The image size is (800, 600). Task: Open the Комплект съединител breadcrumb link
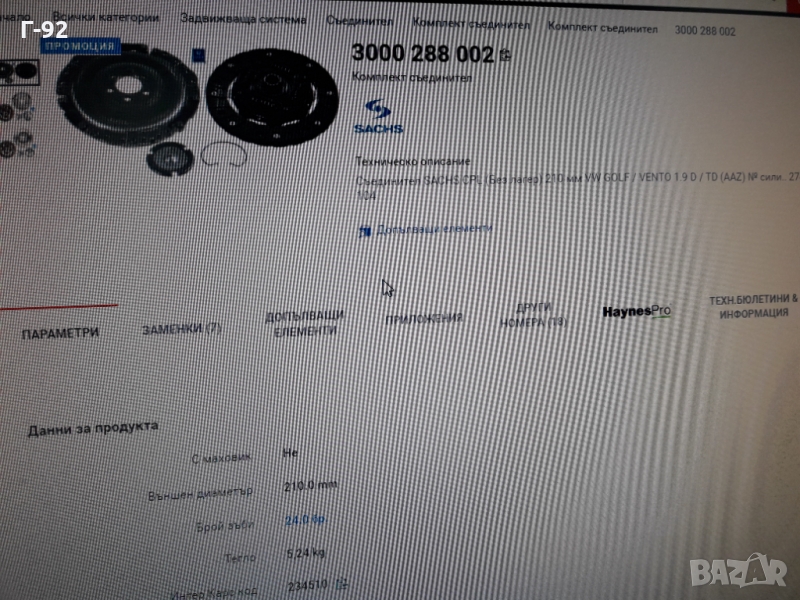point(471,24)
